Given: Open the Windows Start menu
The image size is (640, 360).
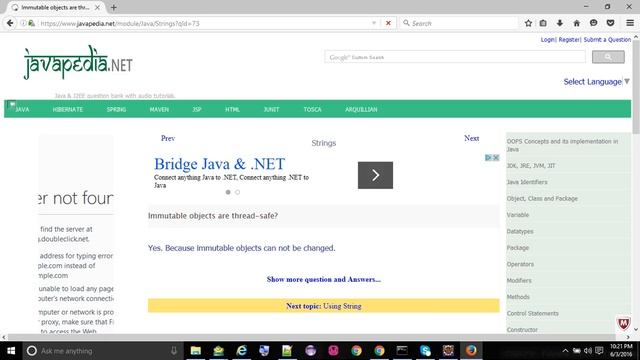Looking at the screenshot, I should pyautogui.click(x=11, y=351).
